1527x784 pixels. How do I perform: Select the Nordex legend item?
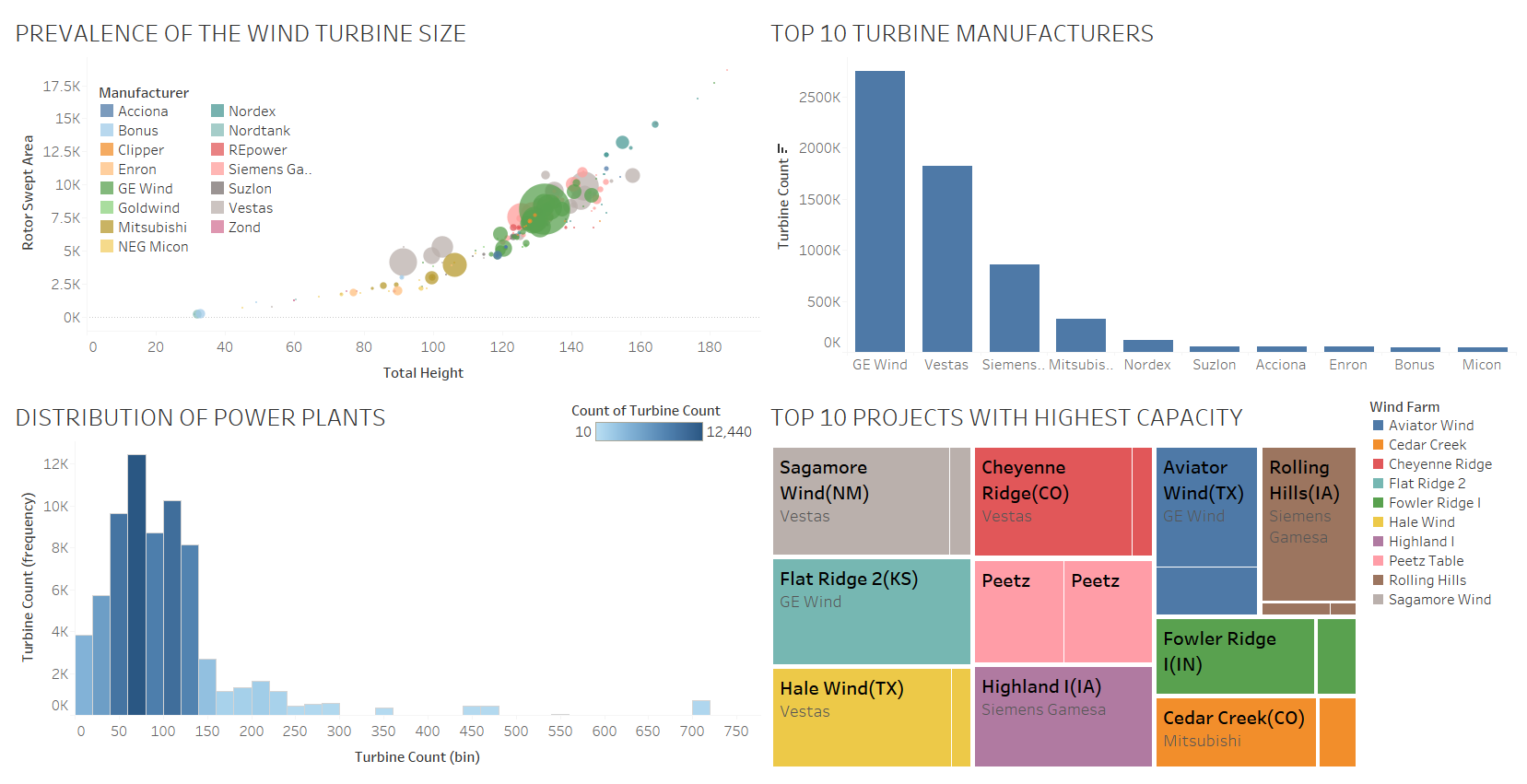pyautogui.click(x=243, y=111)
